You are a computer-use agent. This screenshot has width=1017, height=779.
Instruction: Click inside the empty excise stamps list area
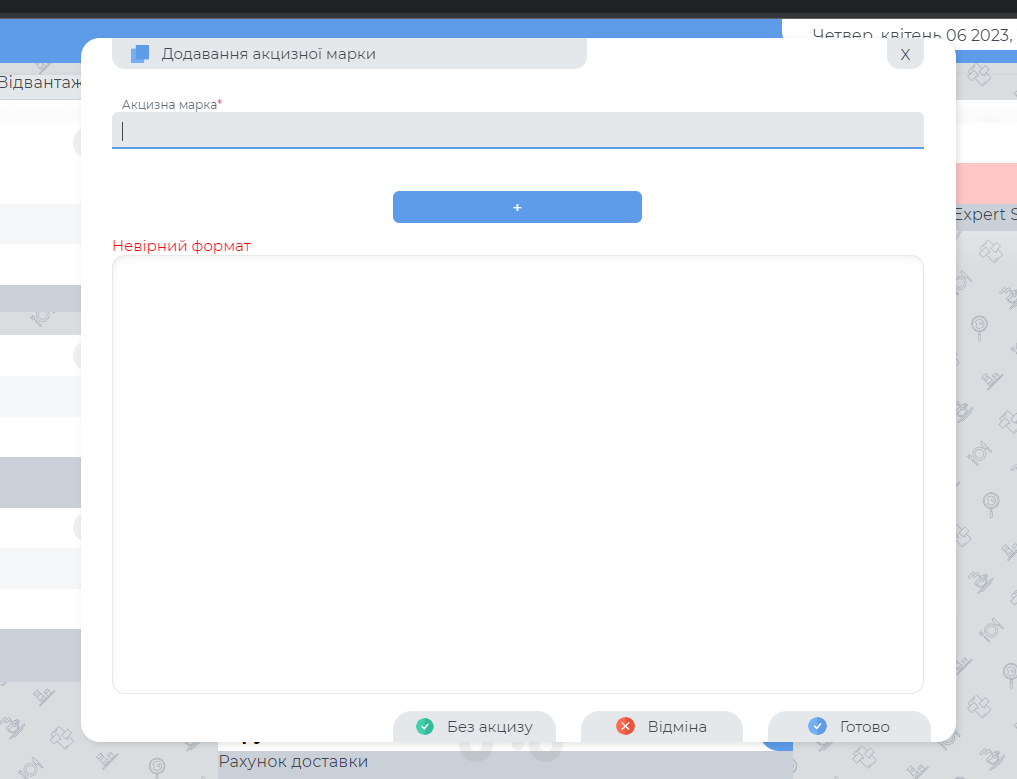point(517,474)
